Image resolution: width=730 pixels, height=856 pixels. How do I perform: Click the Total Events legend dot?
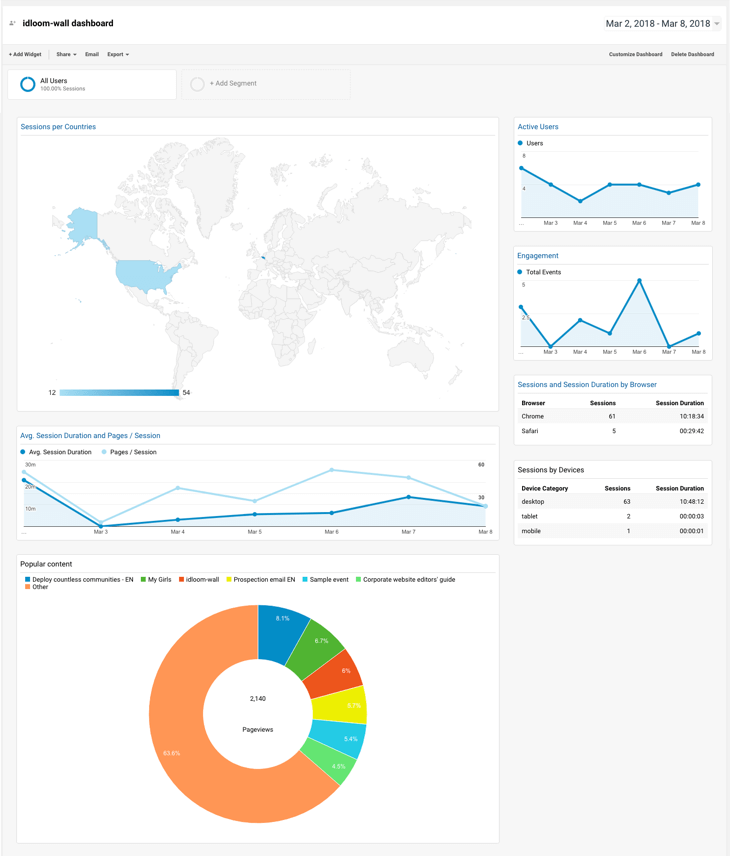[520, 272]
